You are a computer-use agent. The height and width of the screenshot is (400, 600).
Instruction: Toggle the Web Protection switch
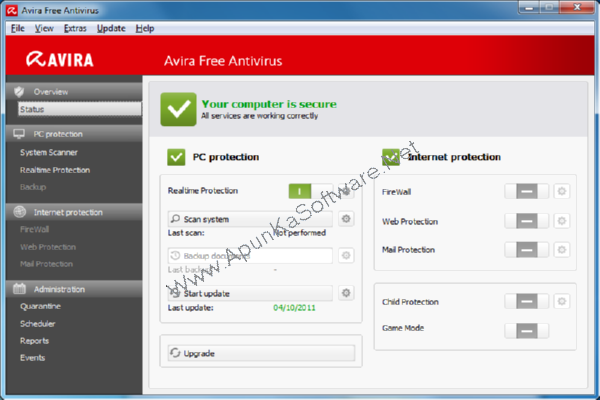pos(527,221)
